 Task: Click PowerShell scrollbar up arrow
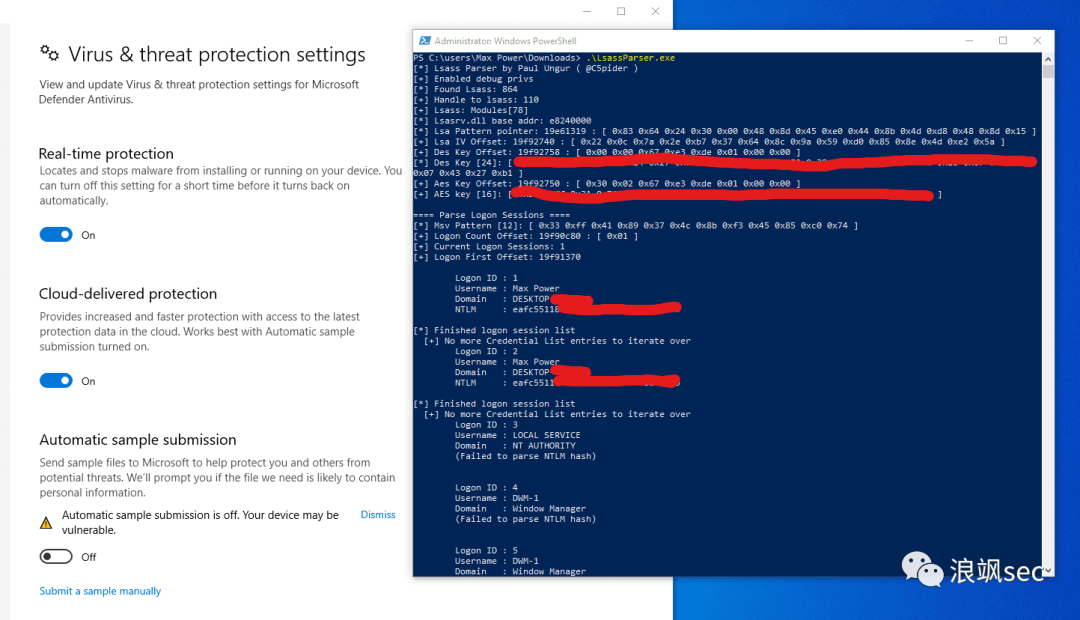(x=1048, y=59)
